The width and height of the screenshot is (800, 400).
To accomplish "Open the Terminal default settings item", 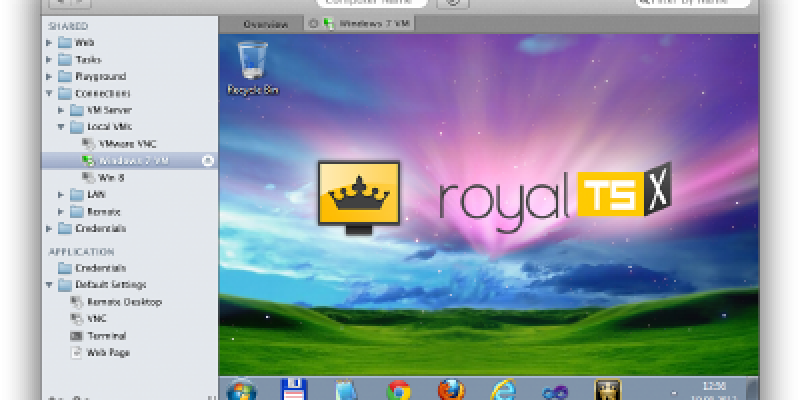I will point(106,335).
